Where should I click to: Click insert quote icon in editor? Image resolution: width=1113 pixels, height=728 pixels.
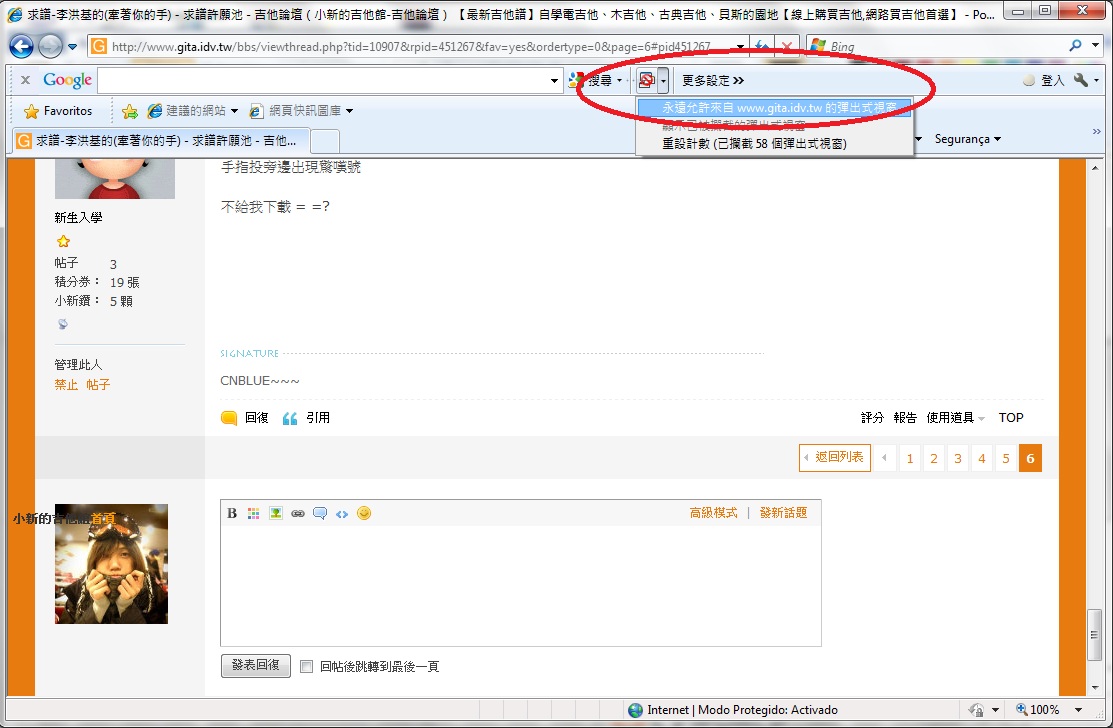pyautogui.click(x=320, y=513)
